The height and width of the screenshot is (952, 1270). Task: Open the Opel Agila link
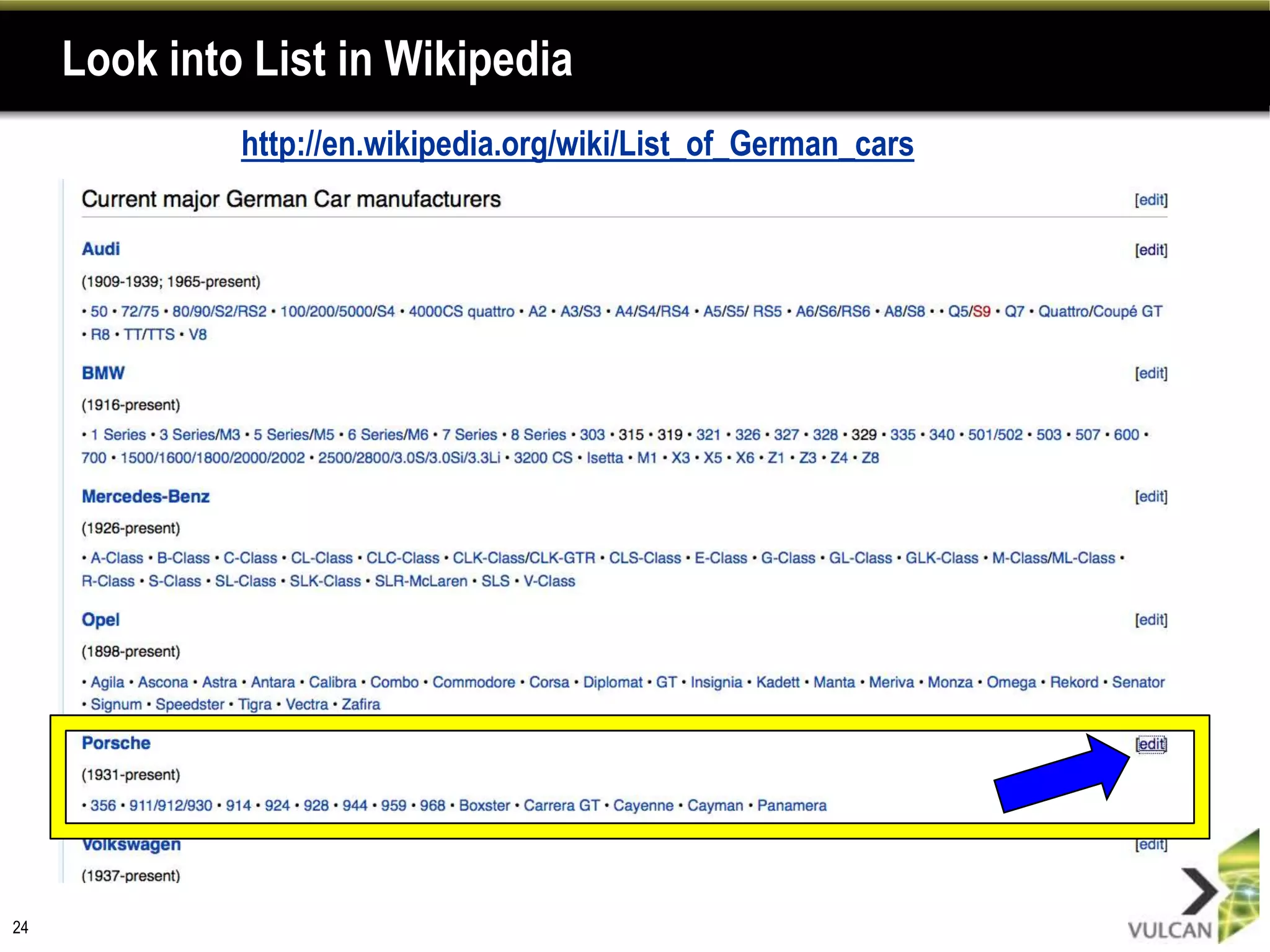107,682
